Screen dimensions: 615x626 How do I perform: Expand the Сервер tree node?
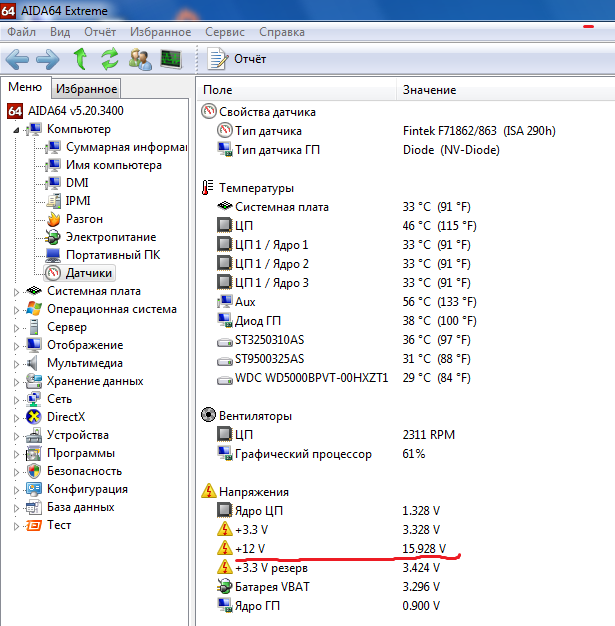[16, 328]
